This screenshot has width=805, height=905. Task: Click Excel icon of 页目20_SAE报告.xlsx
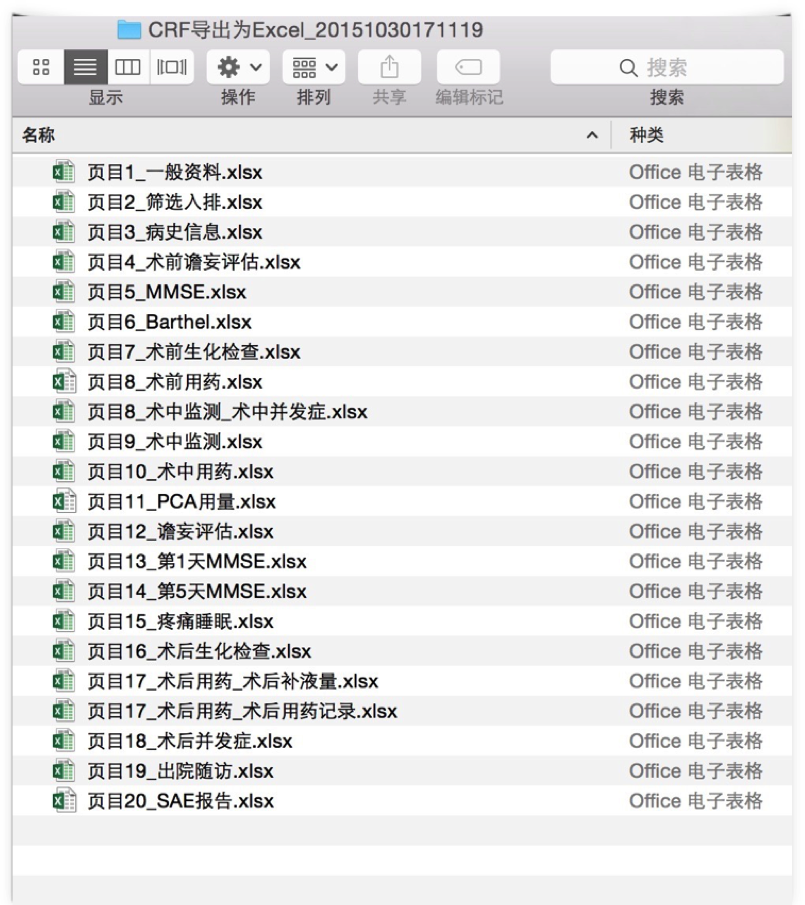(64, 801)
